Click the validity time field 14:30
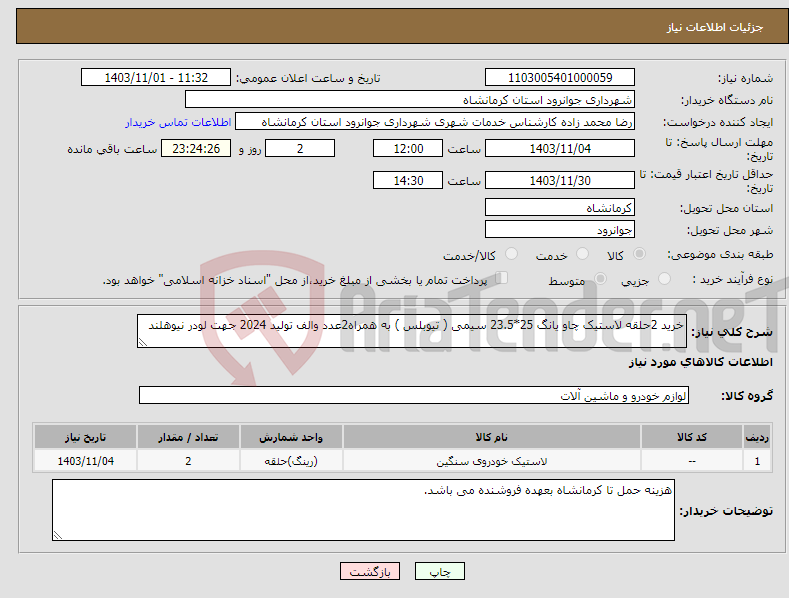The height and width of the screenshot is (598, 789). pos(408,180)
